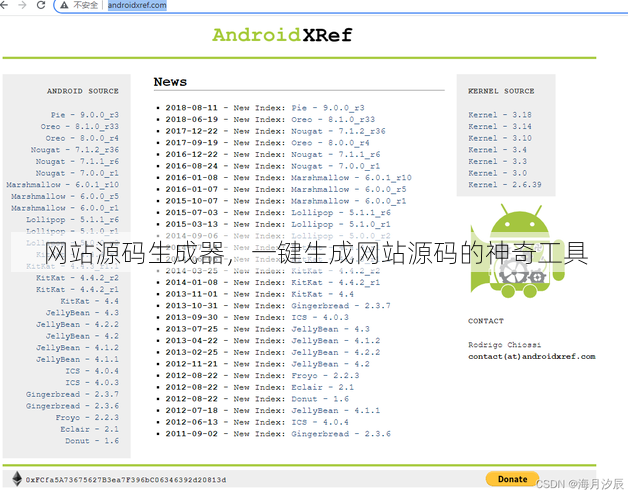Viewport: 628px width, 490px height.
Task: Click news link Donut - 1.6 dated 2012-08-22
Action: pos(320,399)
